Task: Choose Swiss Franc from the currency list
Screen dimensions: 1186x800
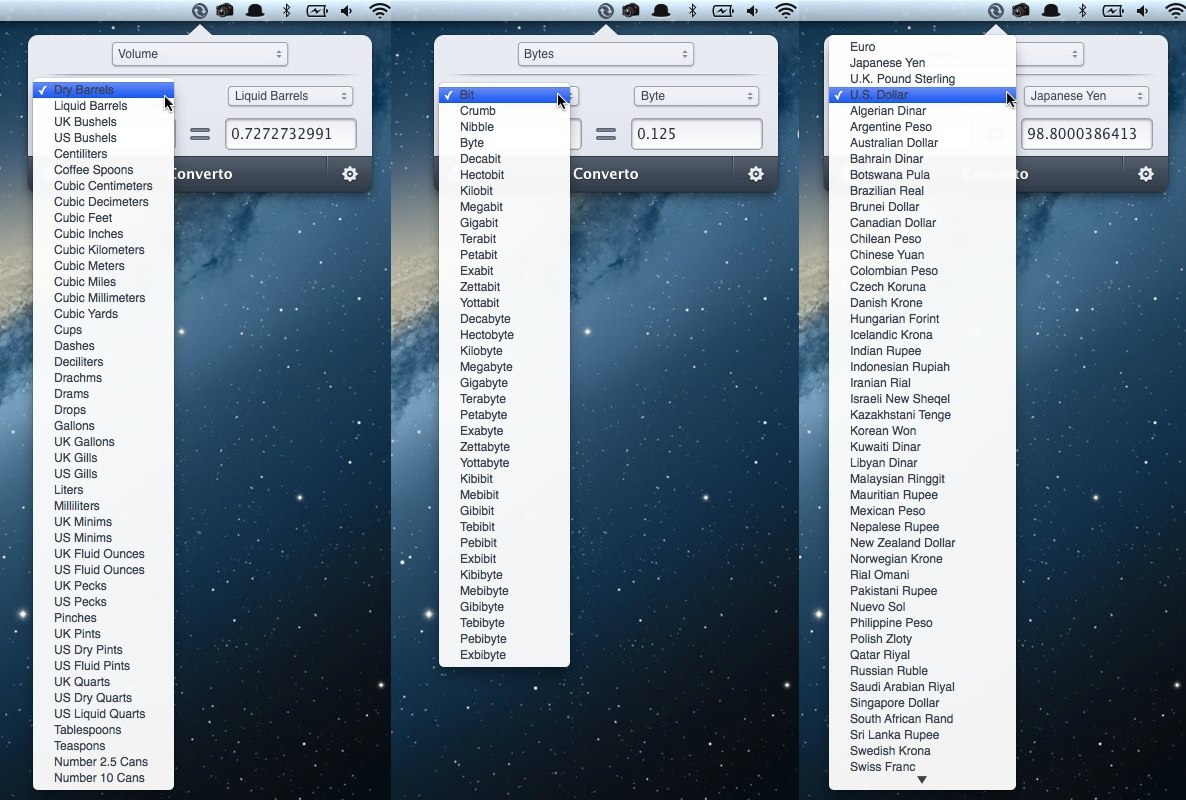Action: 922,767
